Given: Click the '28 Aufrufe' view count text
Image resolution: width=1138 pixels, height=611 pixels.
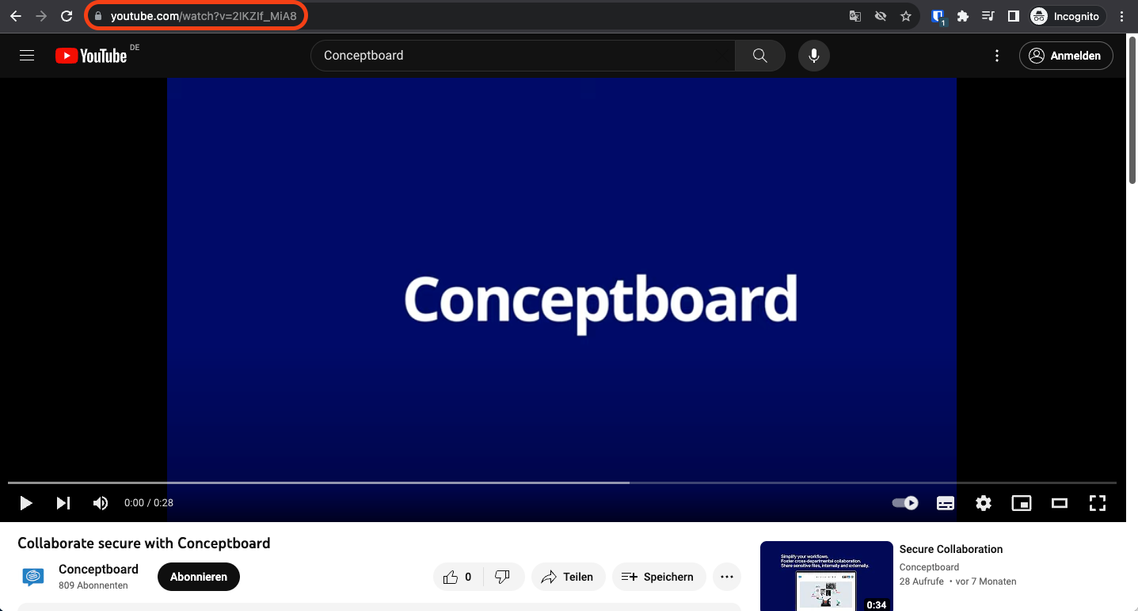Looking at the screenshot, I should [x=922, y=581].
